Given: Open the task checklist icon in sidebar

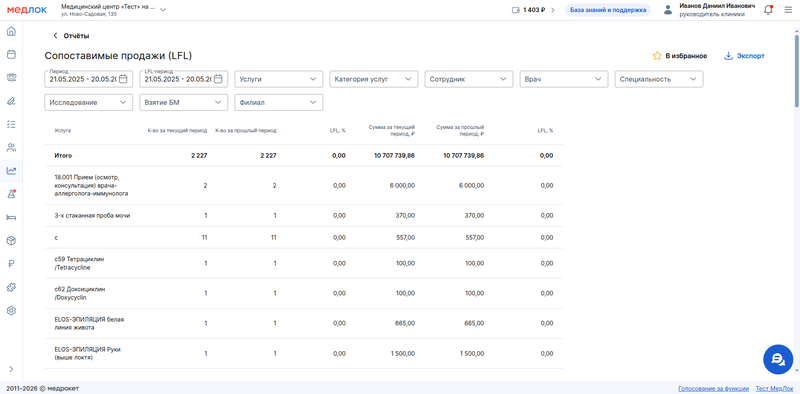Looking at the screenshot, I should coord(11,124).
